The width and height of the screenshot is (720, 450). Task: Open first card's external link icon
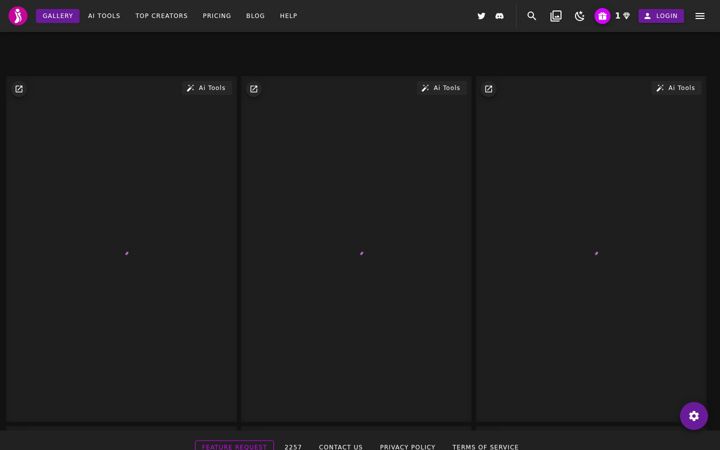click(19, 89)
